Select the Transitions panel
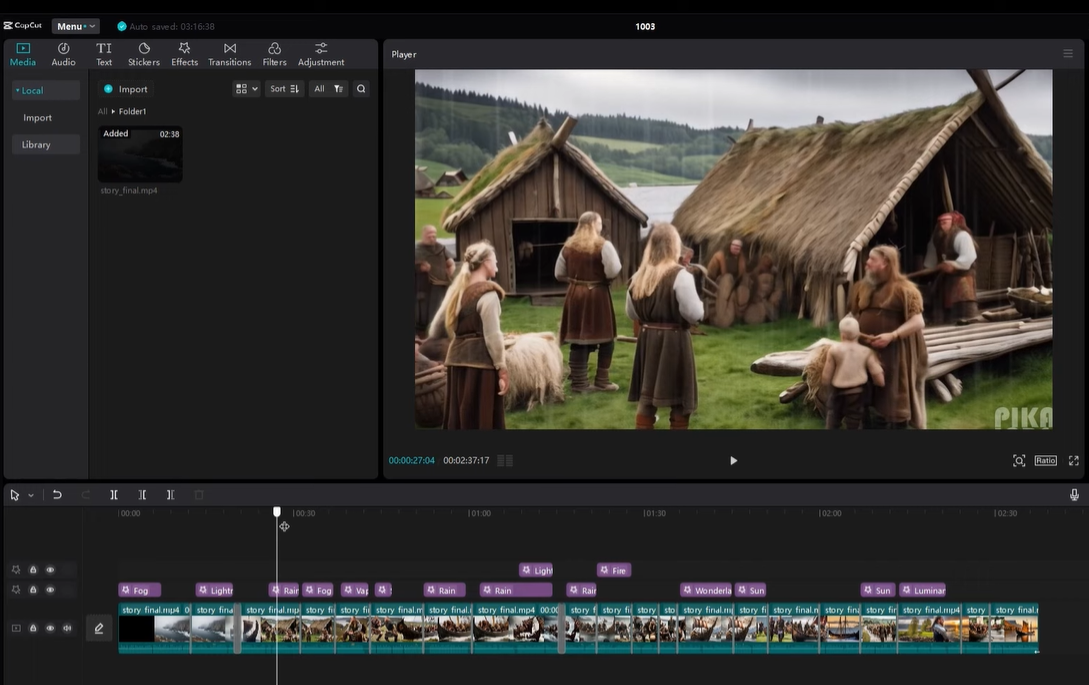The height and width of the screenshot is (685, 1089). 229,53
